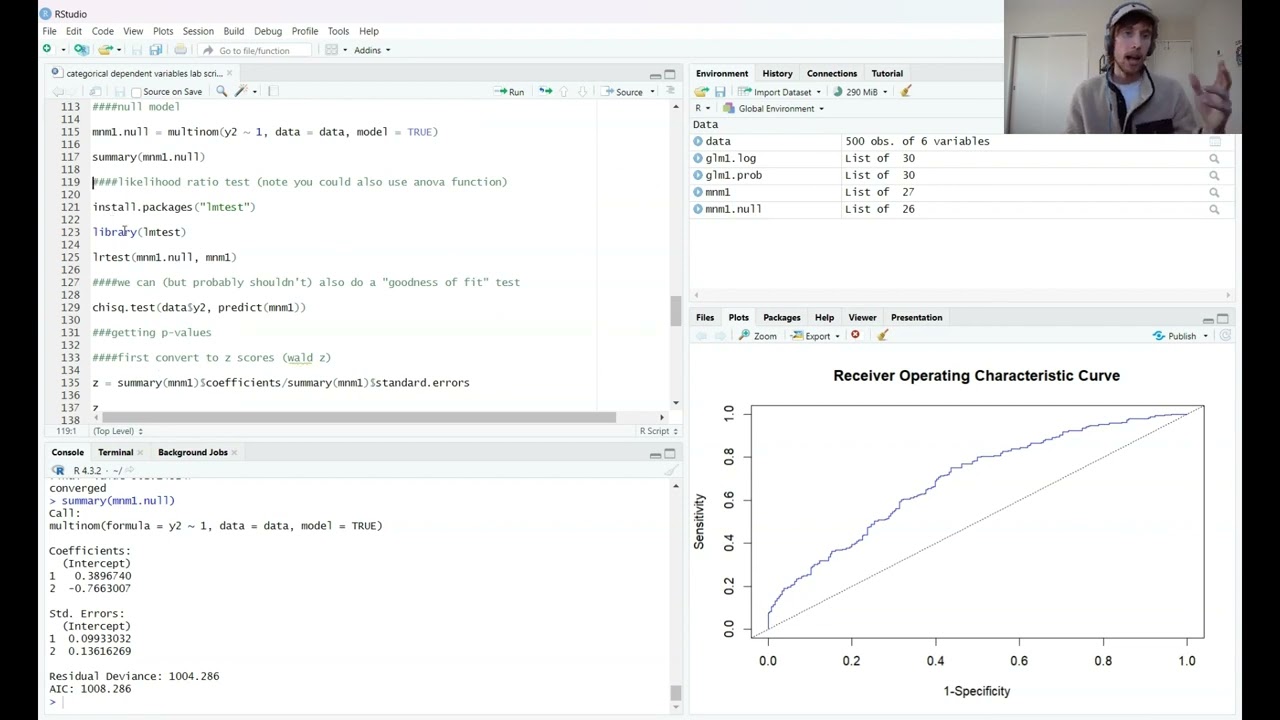
Task: Open the Global Environment dropdown
Action: (x=774, y=108)
